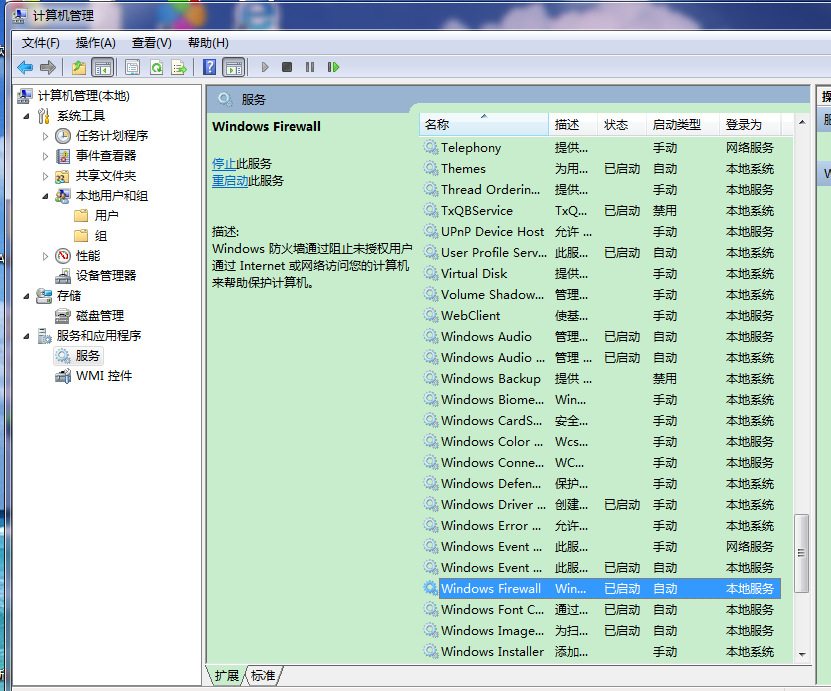Restart service with the restart icon
The height and width of the screenshot is (691, 831).
pyautogui.click(x=333, y=67)
